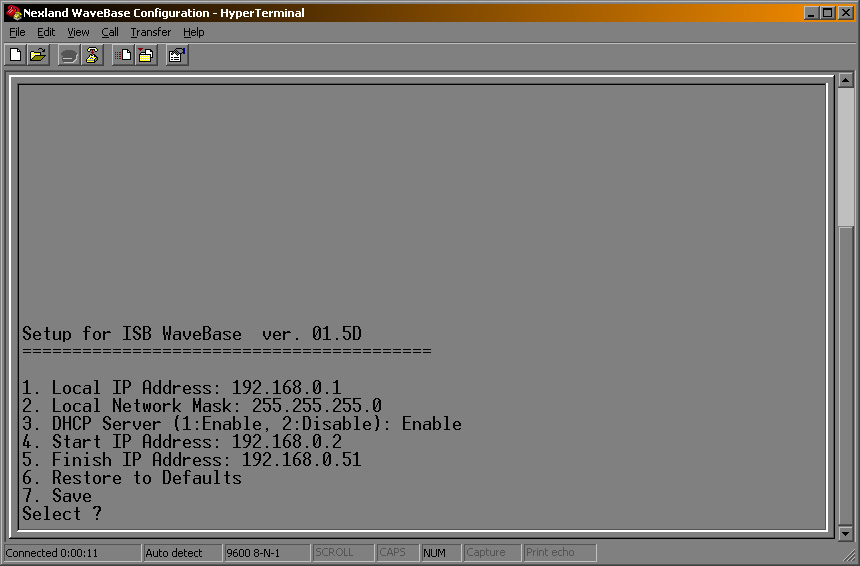The image size is (860, 566).
Task: Click the vertical scrollbar down arrow
Action: (x=845, y=532)
